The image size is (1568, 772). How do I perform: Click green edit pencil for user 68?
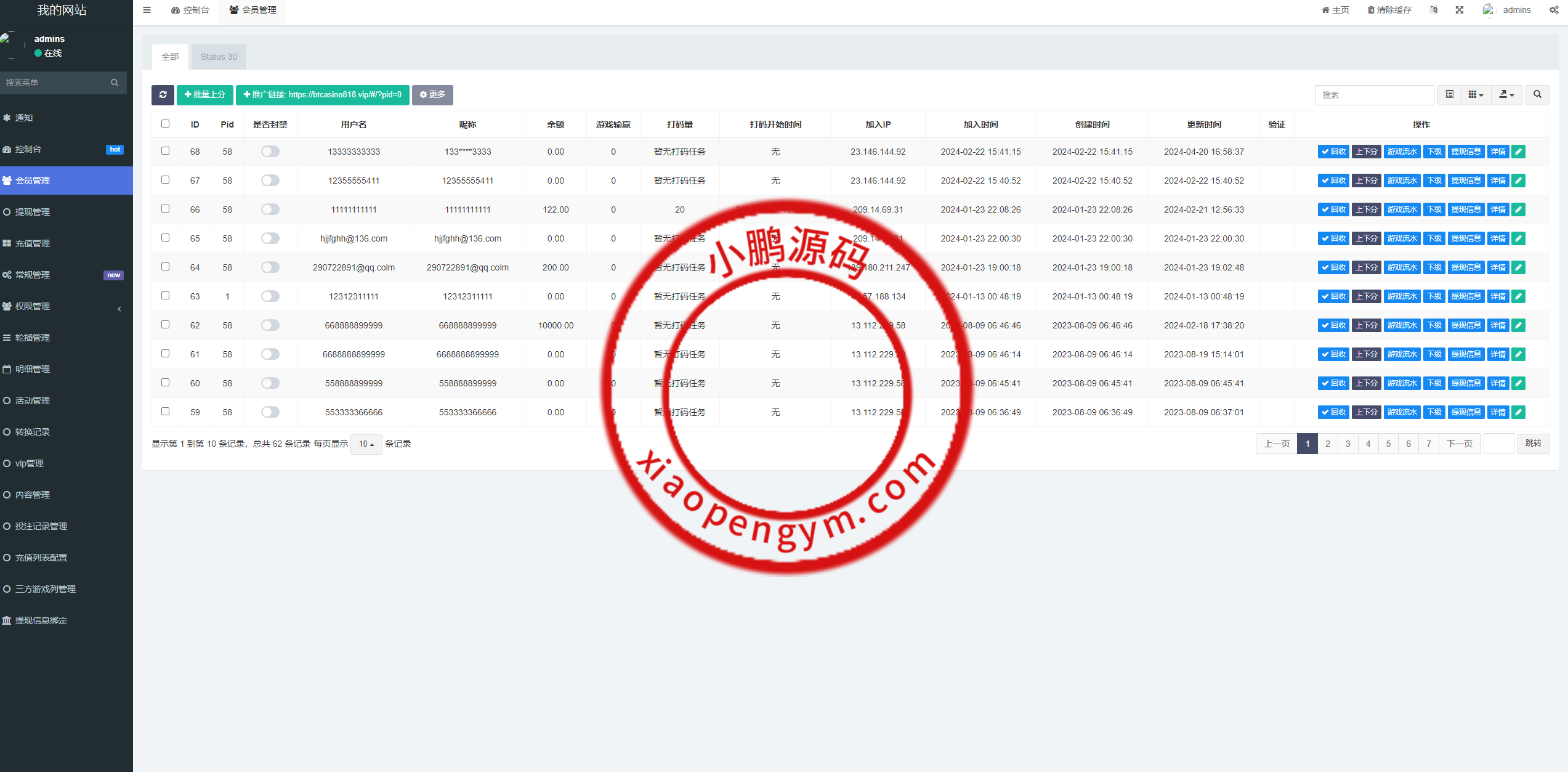(x=1518, y=152)
